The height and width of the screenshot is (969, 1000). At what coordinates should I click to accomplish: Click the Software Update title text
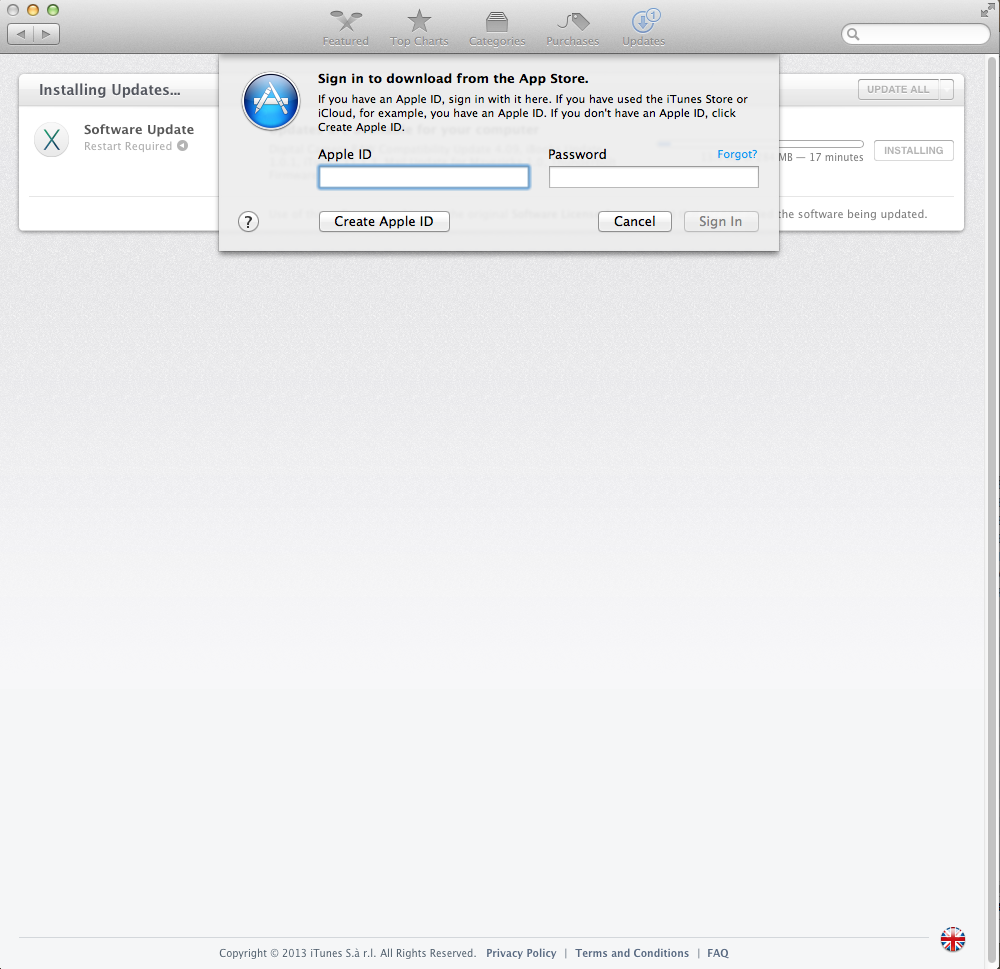(139, 129)
